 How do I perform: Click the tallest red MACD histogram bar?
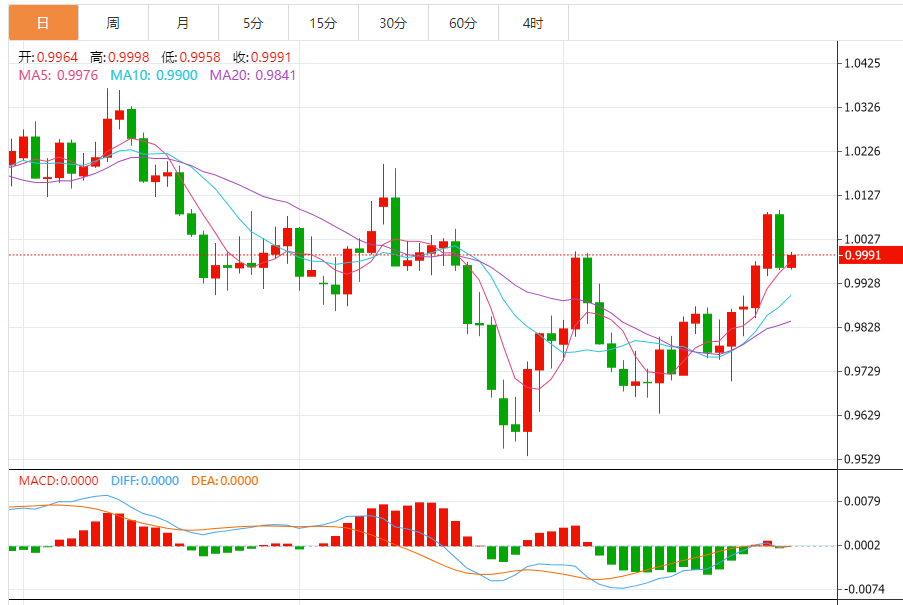pyautogui.click(x=419, y=524)
